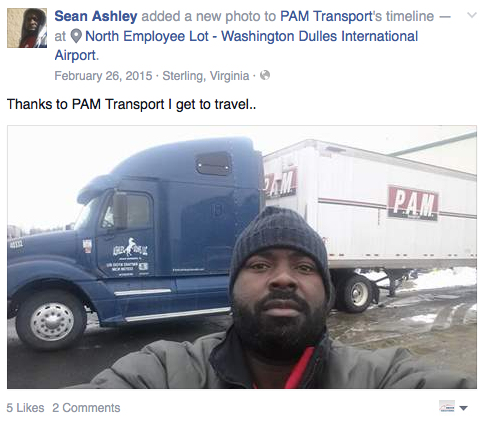The image size is (485, 423).
Task: Open the 2 Comments thread
Action: coord(86,408)
